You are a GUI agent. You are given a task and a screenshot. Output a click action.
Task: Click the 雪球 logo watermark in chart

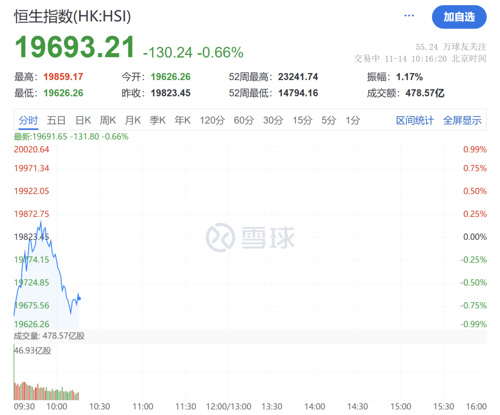[250, 237]
